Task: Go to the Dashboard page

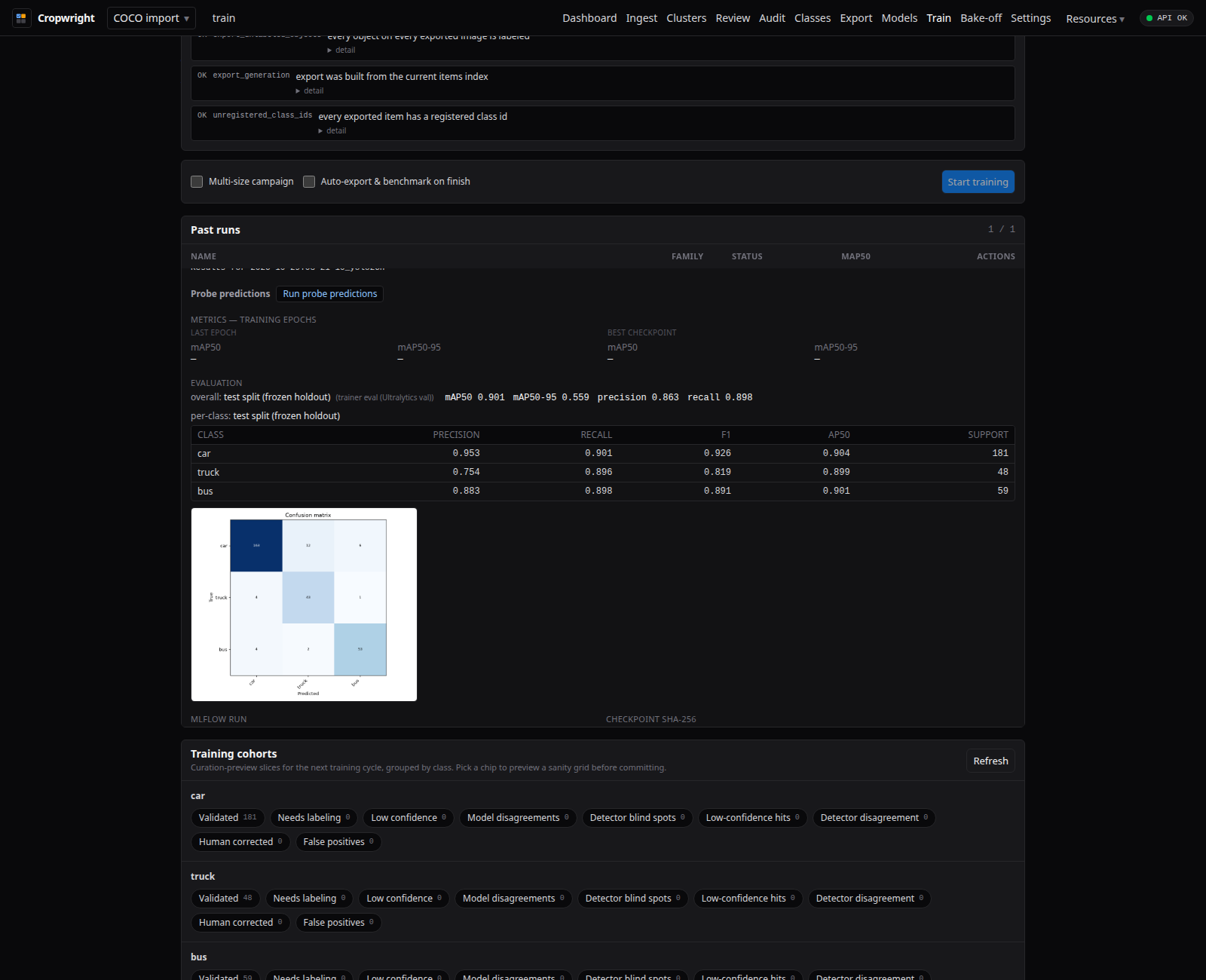Action: [x=589, y=18]
